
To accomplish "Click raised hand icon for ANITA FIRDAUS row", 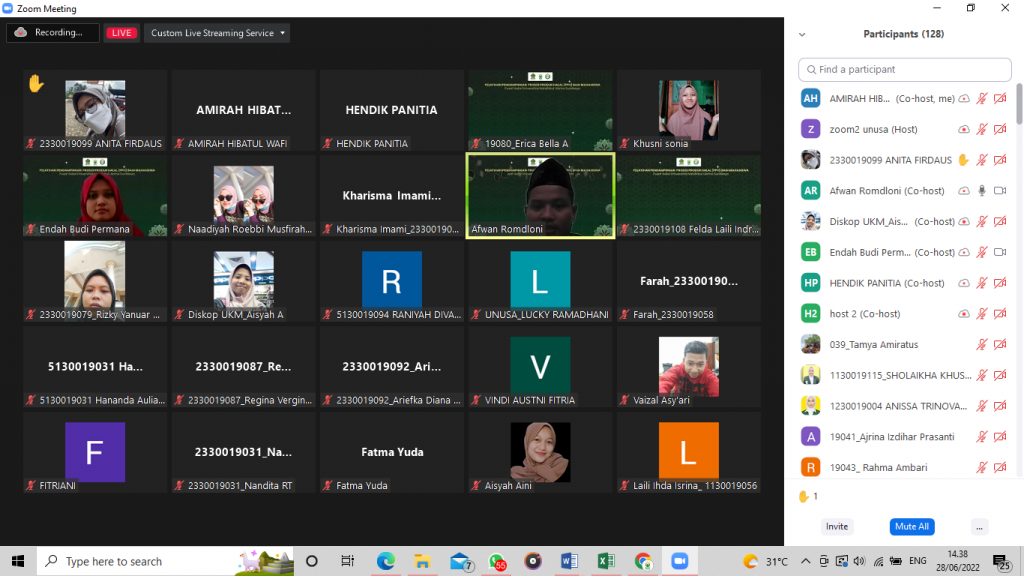I will 963,160.
